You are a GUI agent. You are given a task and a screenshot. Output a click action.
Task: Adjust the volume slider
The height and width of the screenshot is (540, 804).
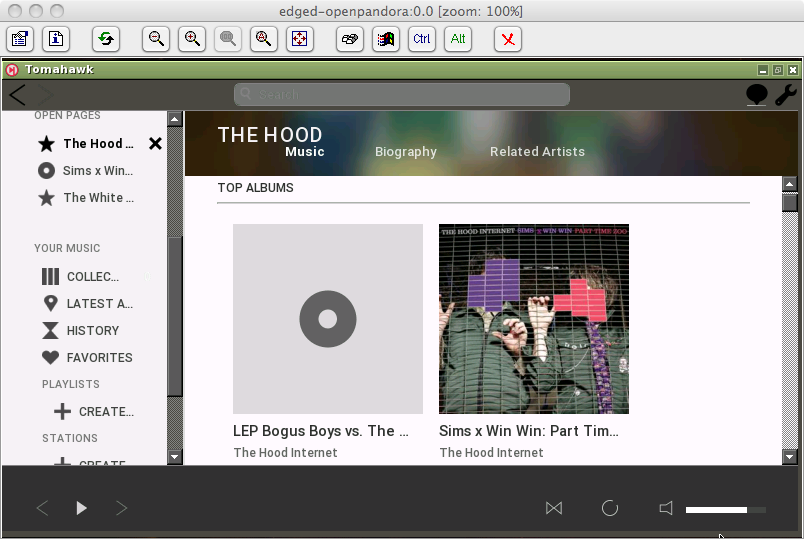click(725, 510)
